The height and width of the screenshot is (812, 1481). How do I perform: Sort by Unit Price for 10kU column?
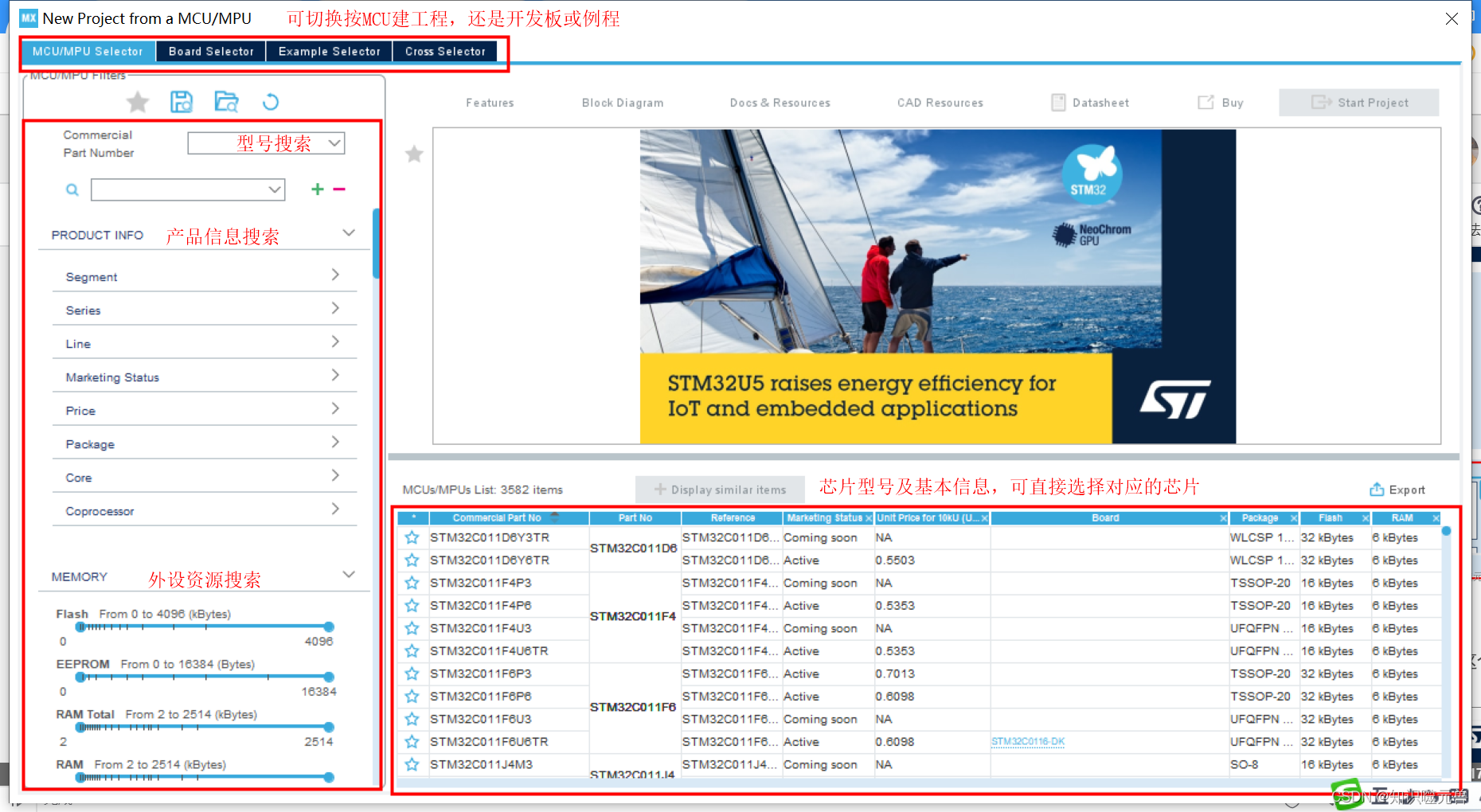928,518
